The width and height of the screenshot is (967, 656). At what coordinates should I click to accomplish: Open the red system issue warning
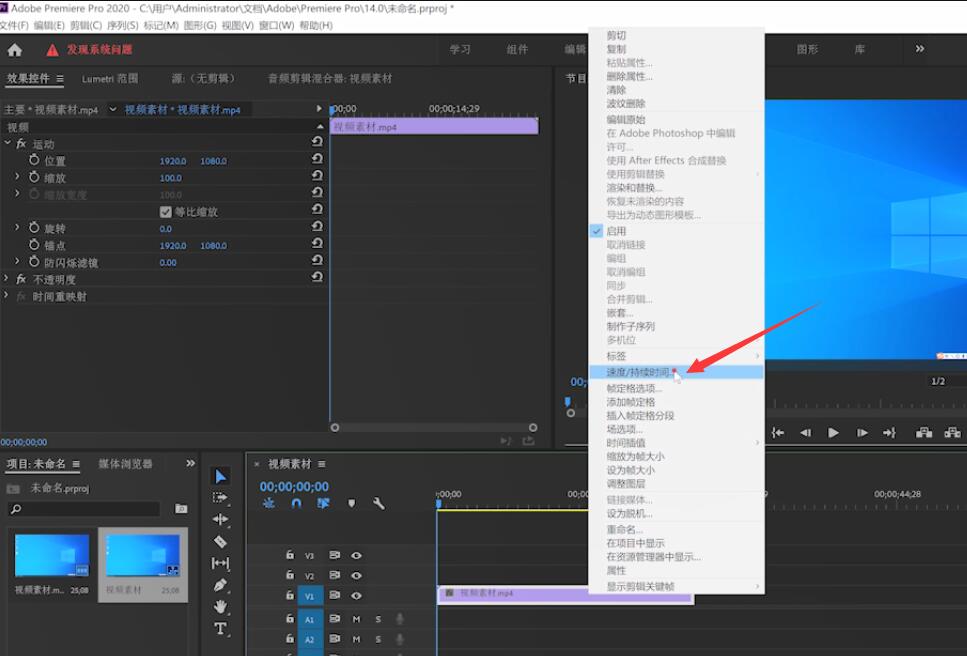(x=89, y=50)
